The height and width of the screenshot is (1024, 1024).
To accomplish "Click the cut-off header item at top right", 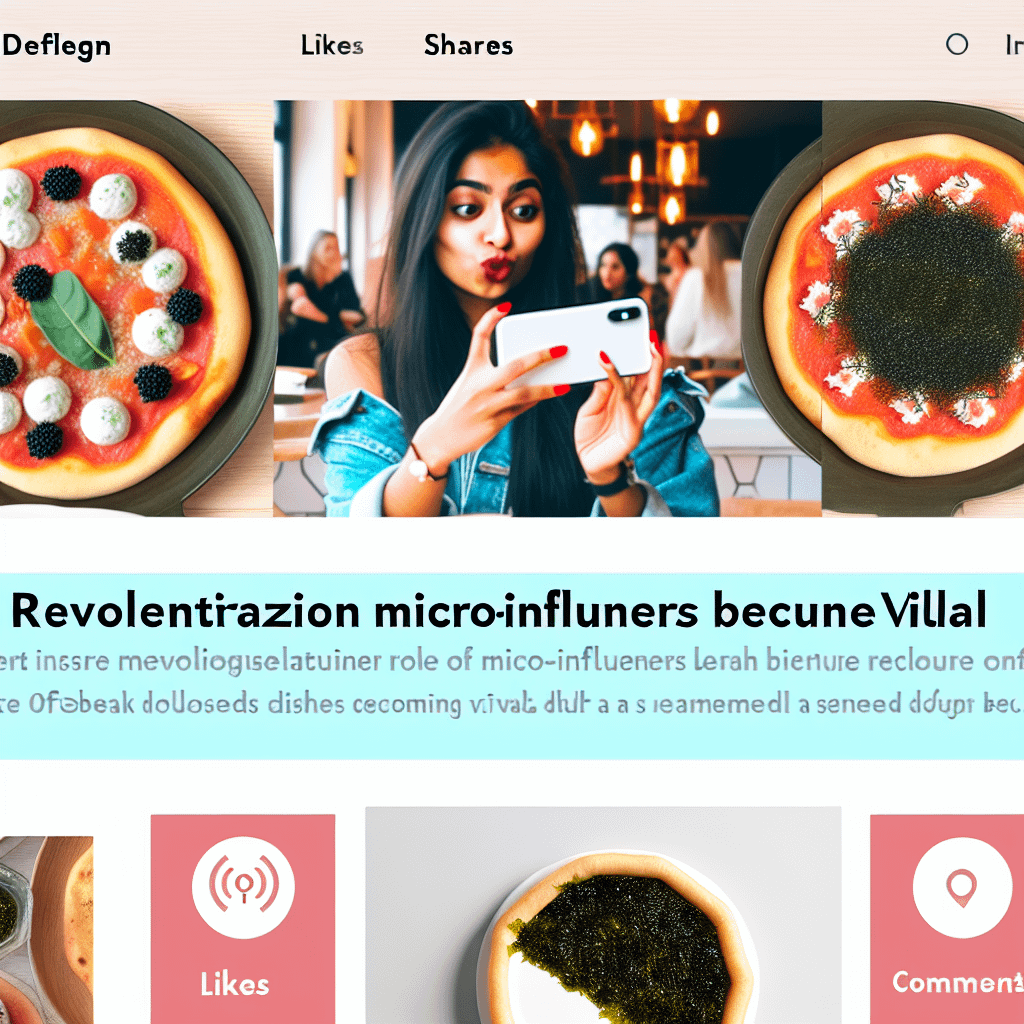I will click(x=1014, y=45).
